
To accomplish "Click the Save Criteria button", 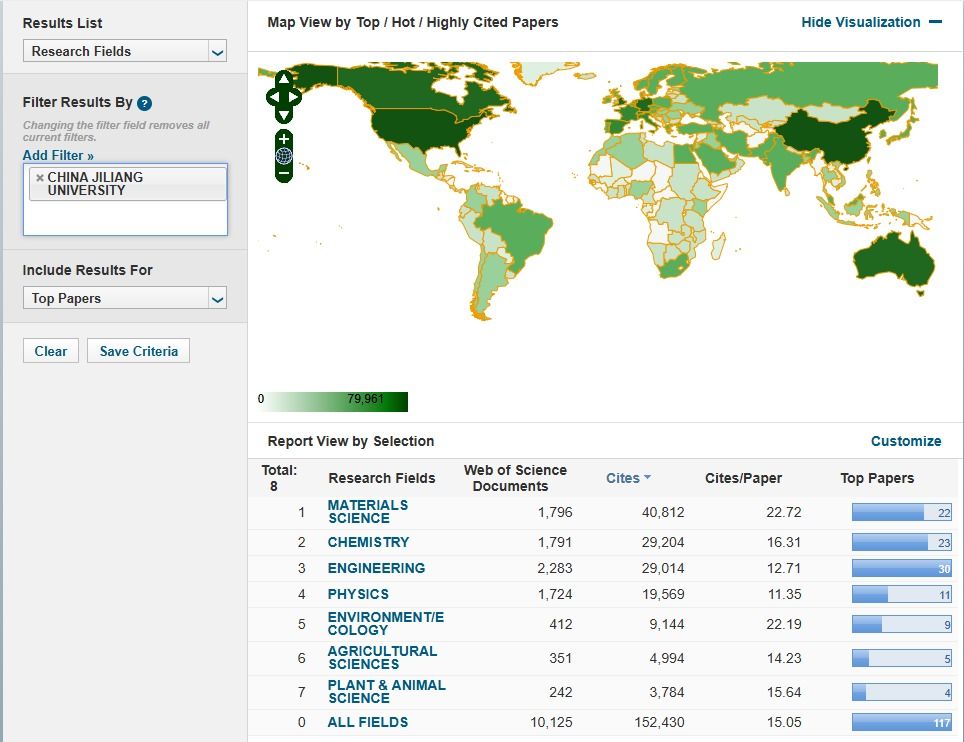I will pos(138,351).
